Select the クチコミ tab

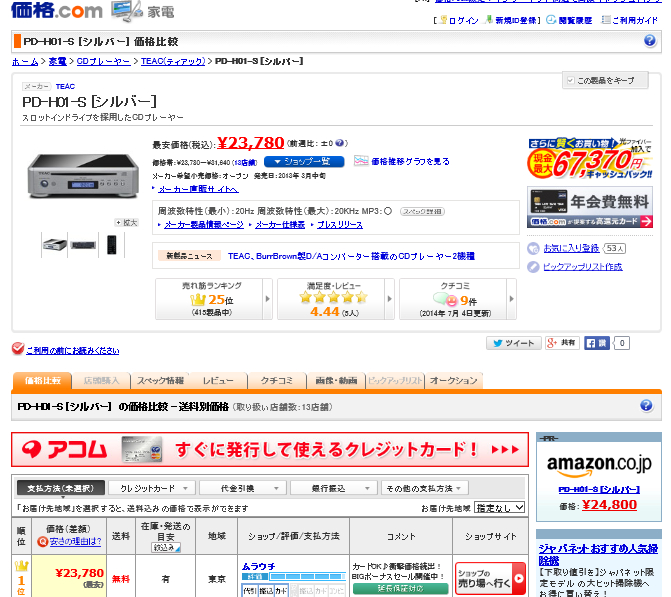click(277, 381)
